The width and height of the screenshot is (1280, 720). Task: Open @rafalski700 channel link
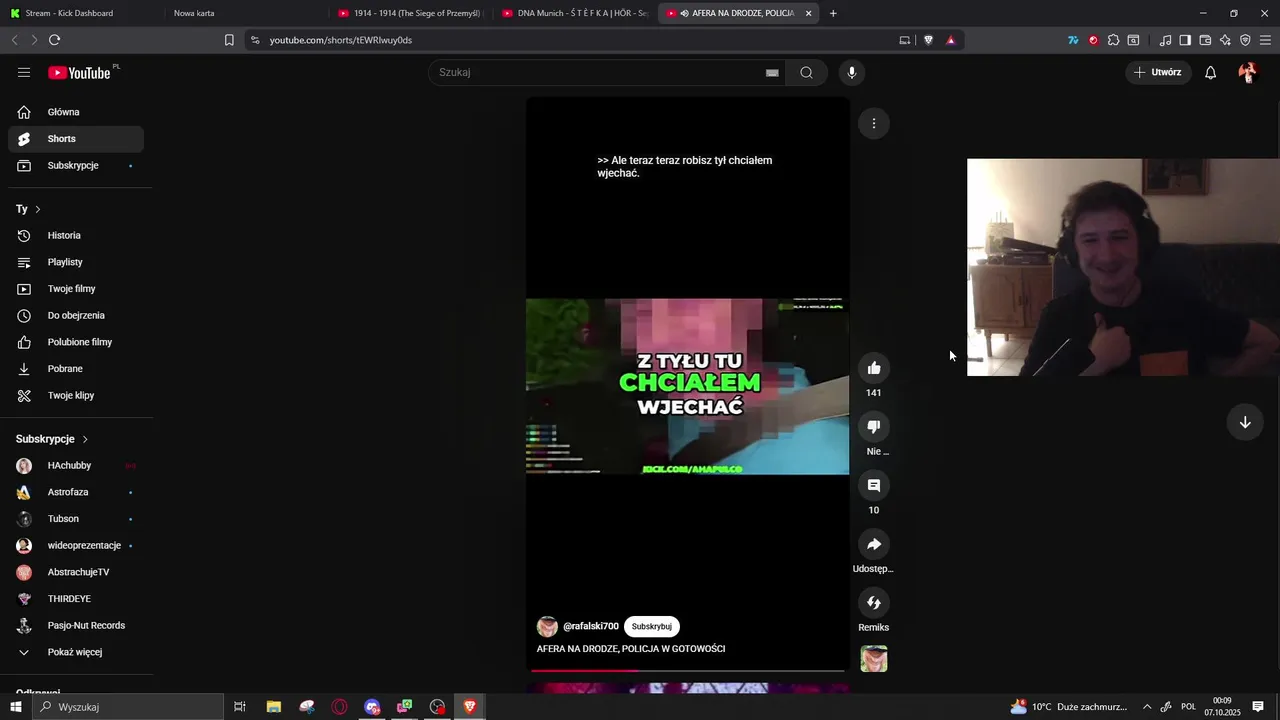point(591,627)
